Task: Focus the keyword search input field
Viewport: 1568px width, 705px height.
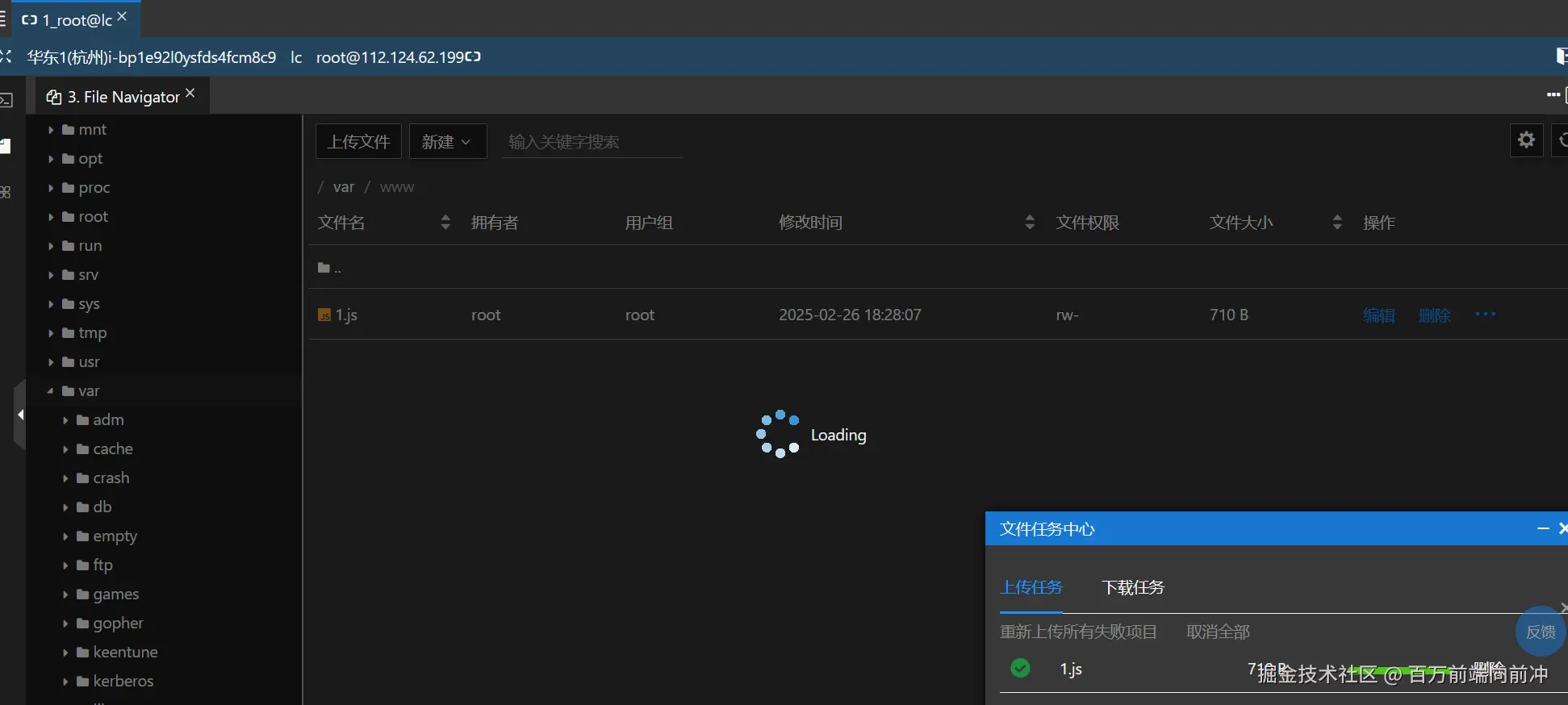Action: point(592,142)
